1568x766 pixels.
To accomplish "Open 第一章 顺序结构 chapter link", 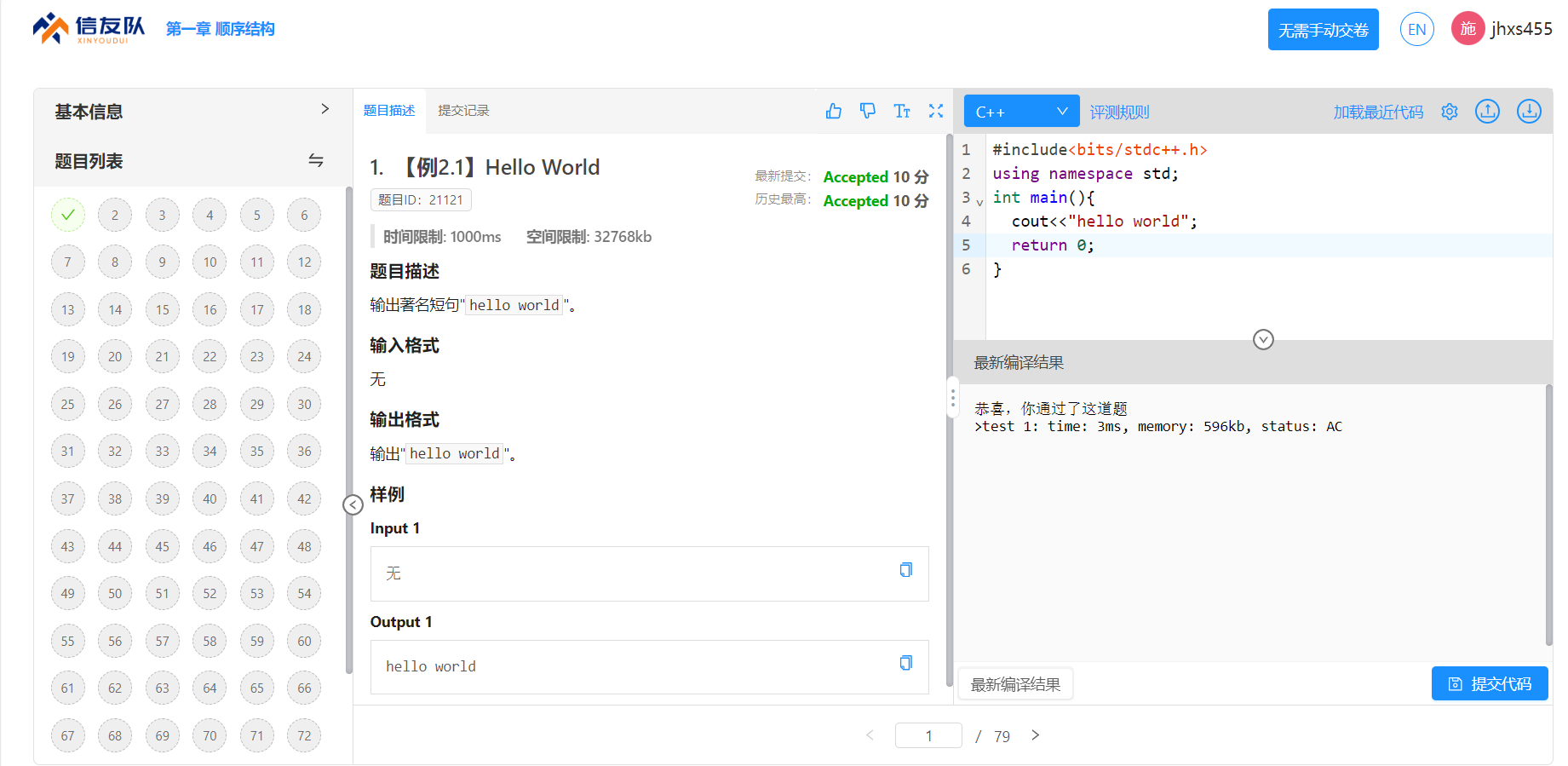I will pyautogui.click(x=220, y=29).
